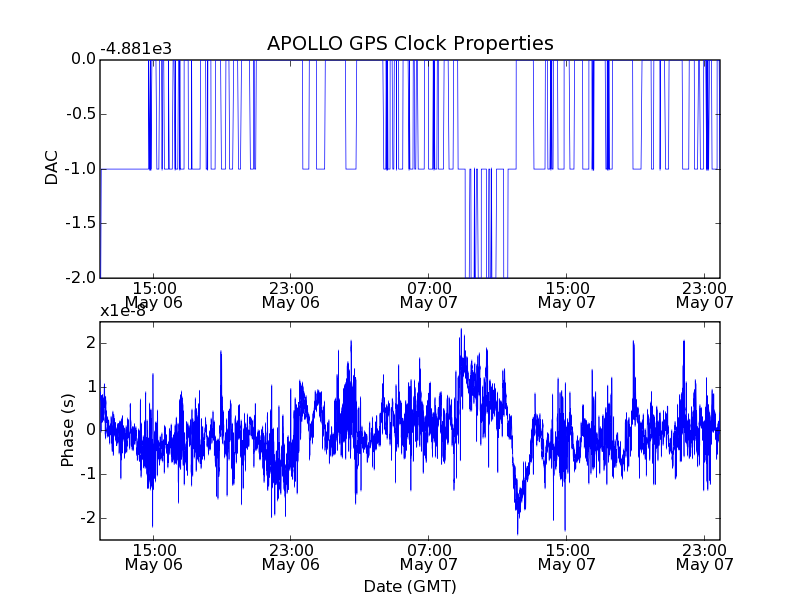Viewport: 800px width, 600px height.
Task: Click the "-4.881e3" offset label
Action: point(136,49)
